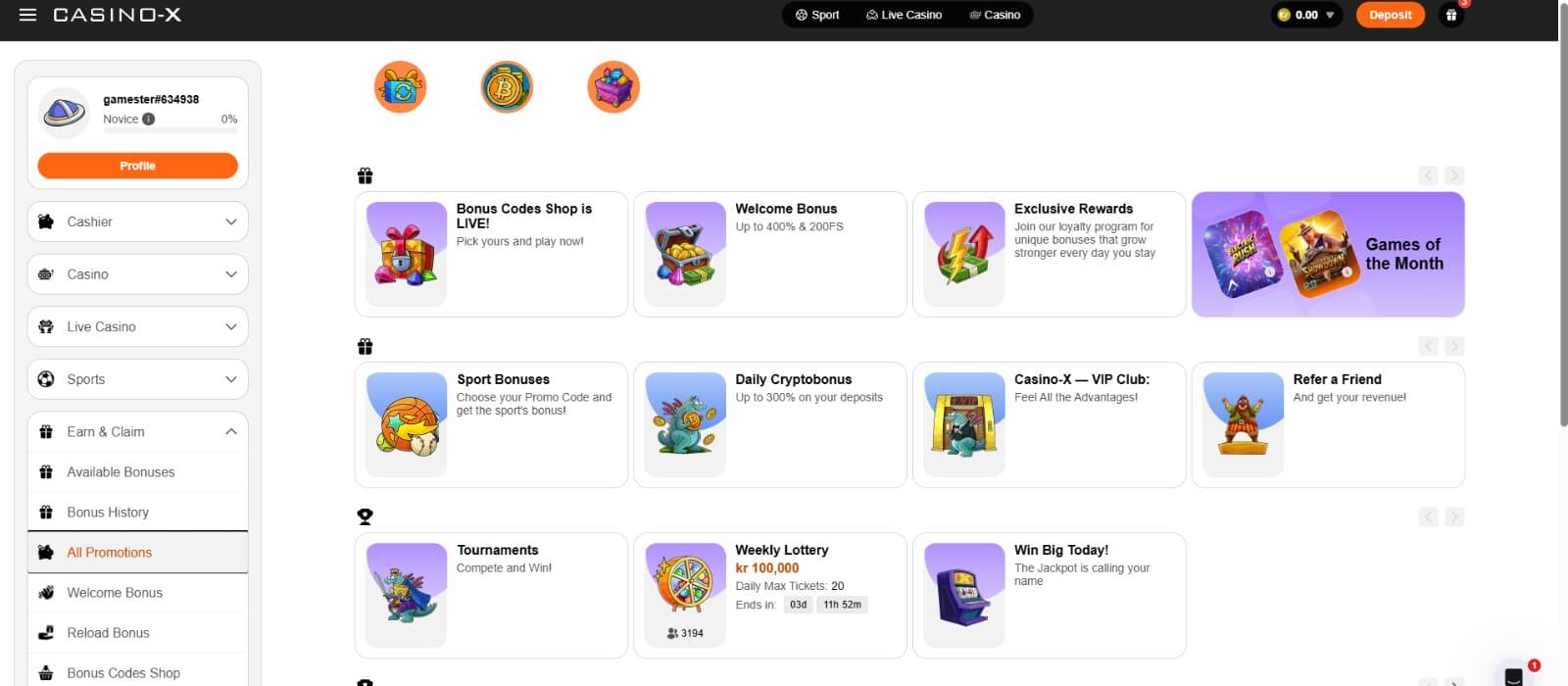
Task: Click the Live Casino sidebar icon
Action: coord(46,326)
